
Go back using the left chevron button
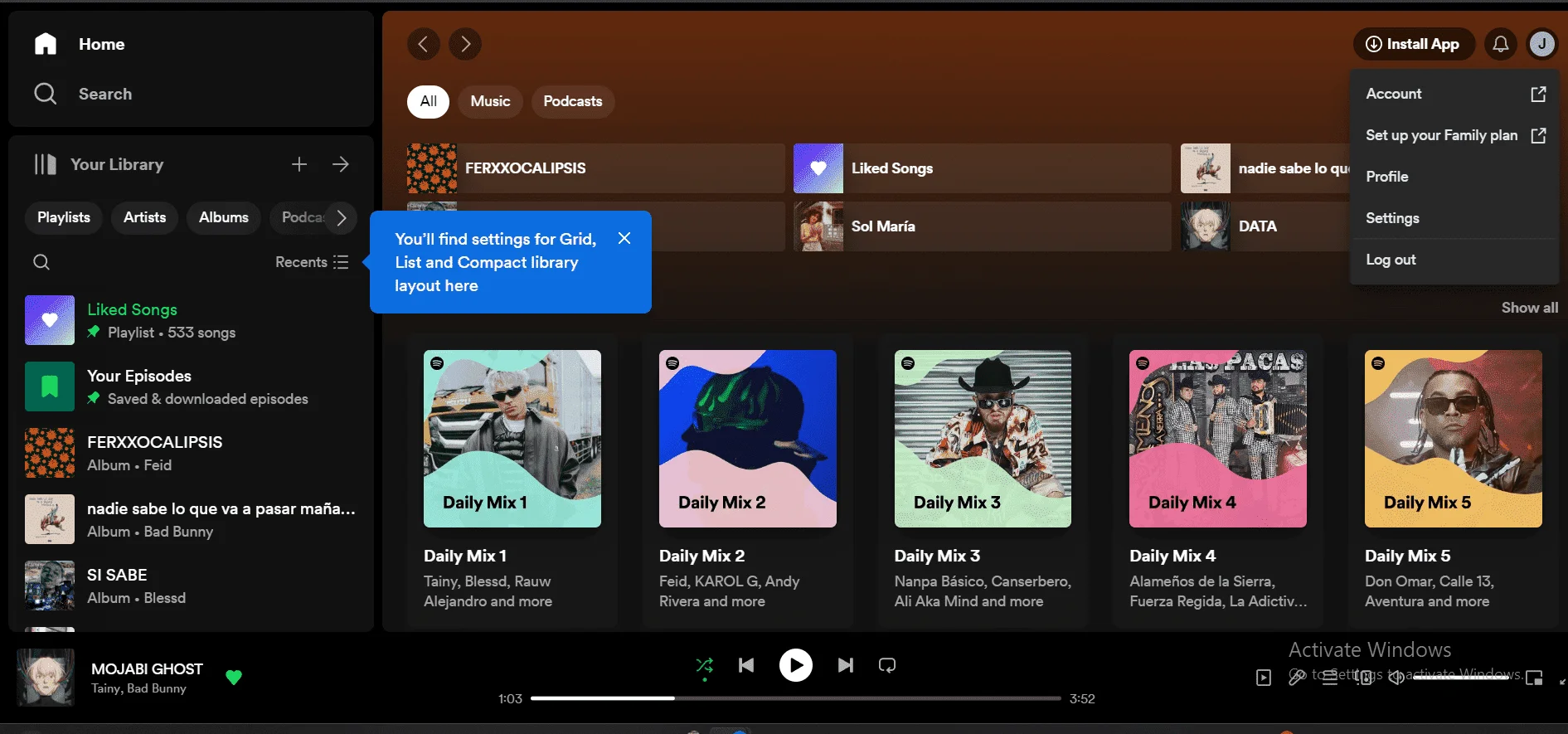(x=424, y=44)
